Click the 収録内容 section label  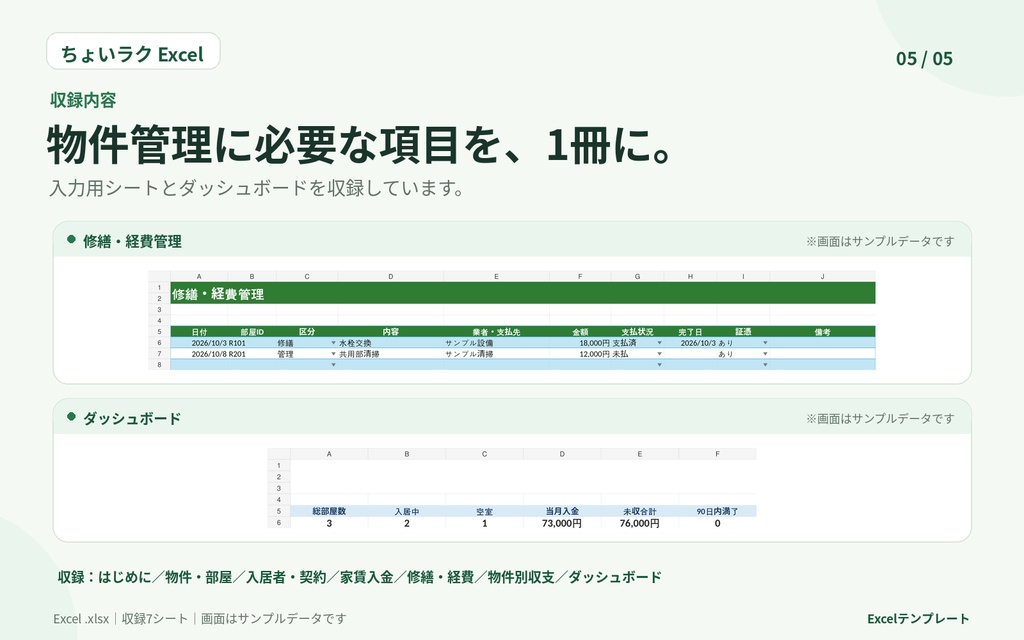tap(83, 100)
